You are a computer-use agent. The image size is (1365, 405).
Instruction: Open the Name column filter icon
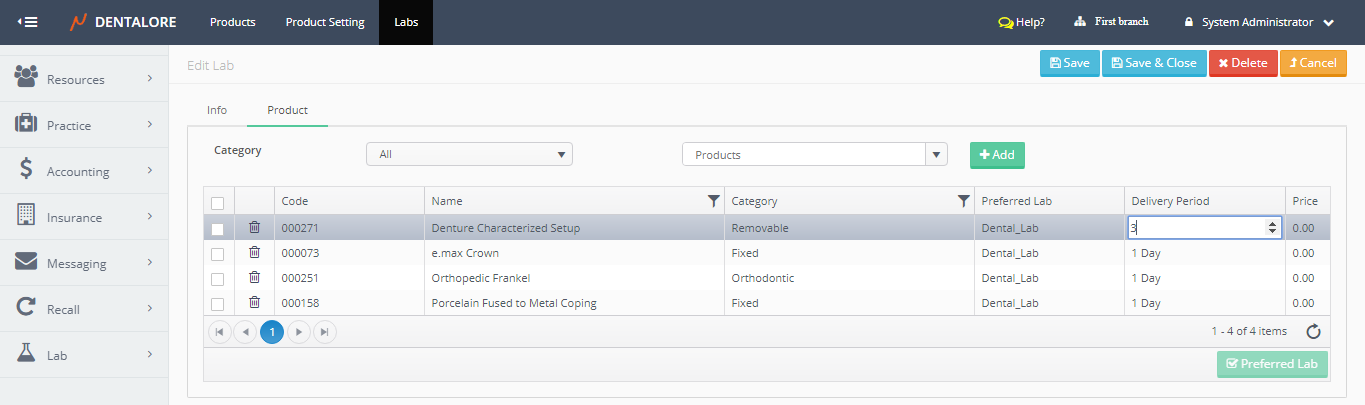[x=713, y=201]
